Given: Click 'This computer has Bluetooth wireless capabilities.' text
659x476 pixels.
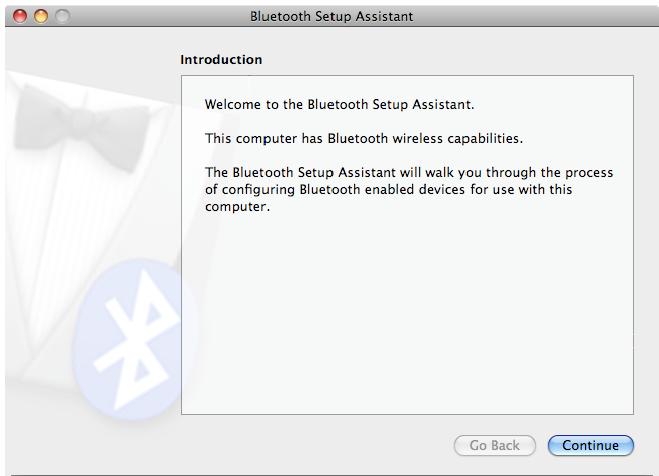Looking at the screenshot, I should point(364,138).
